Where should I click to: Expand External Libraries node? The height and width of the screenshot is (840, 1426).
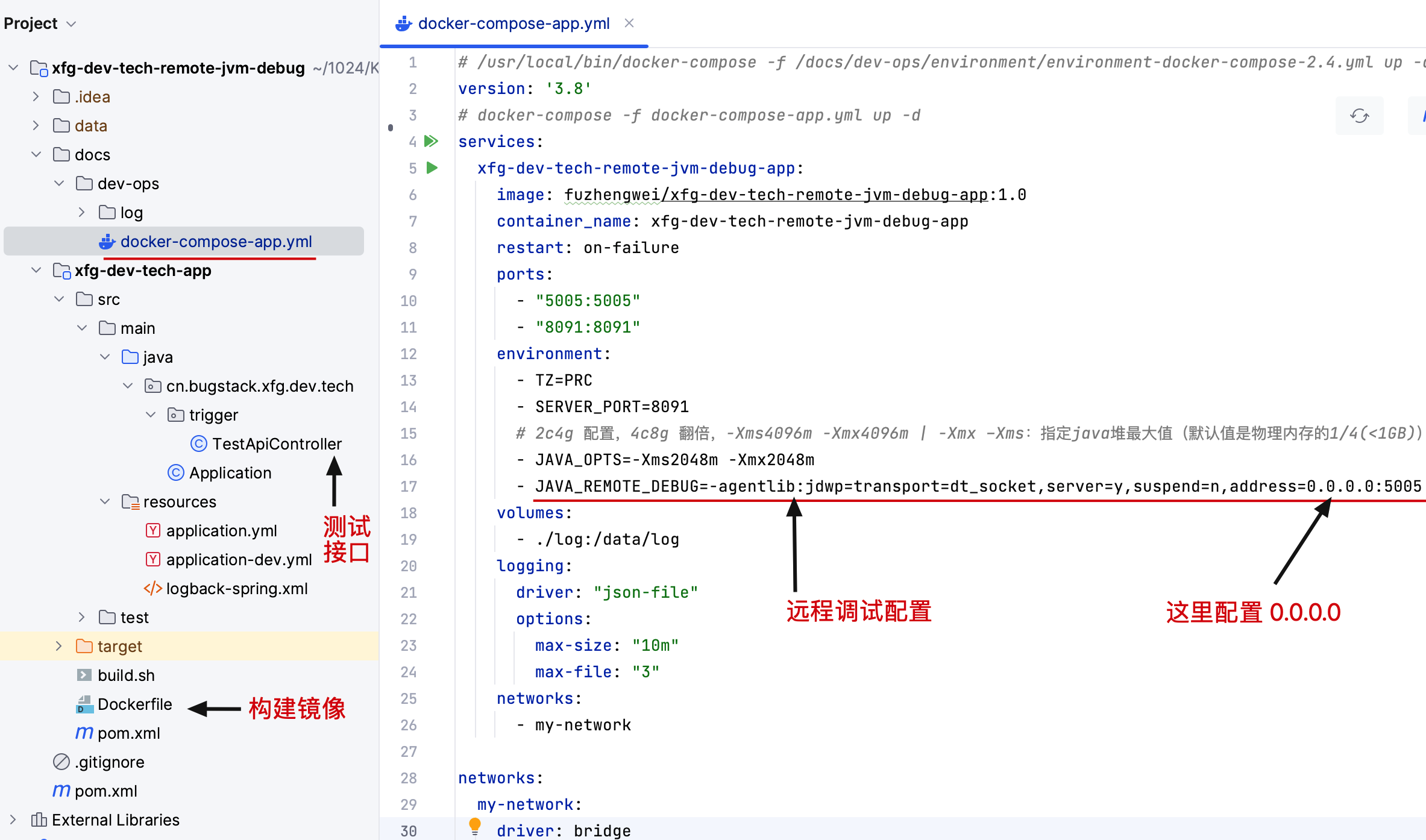(x=13, y=820)
